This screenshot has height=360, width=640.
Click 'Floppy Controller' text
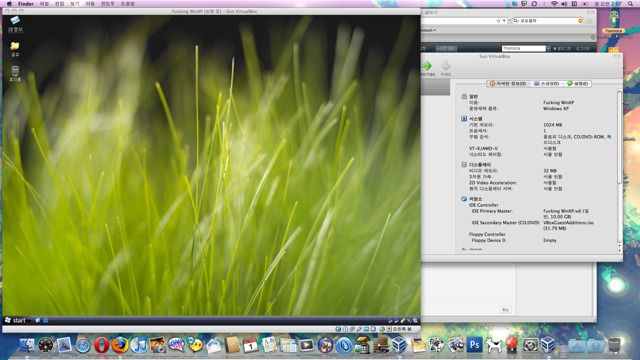[x=487, y=234]
